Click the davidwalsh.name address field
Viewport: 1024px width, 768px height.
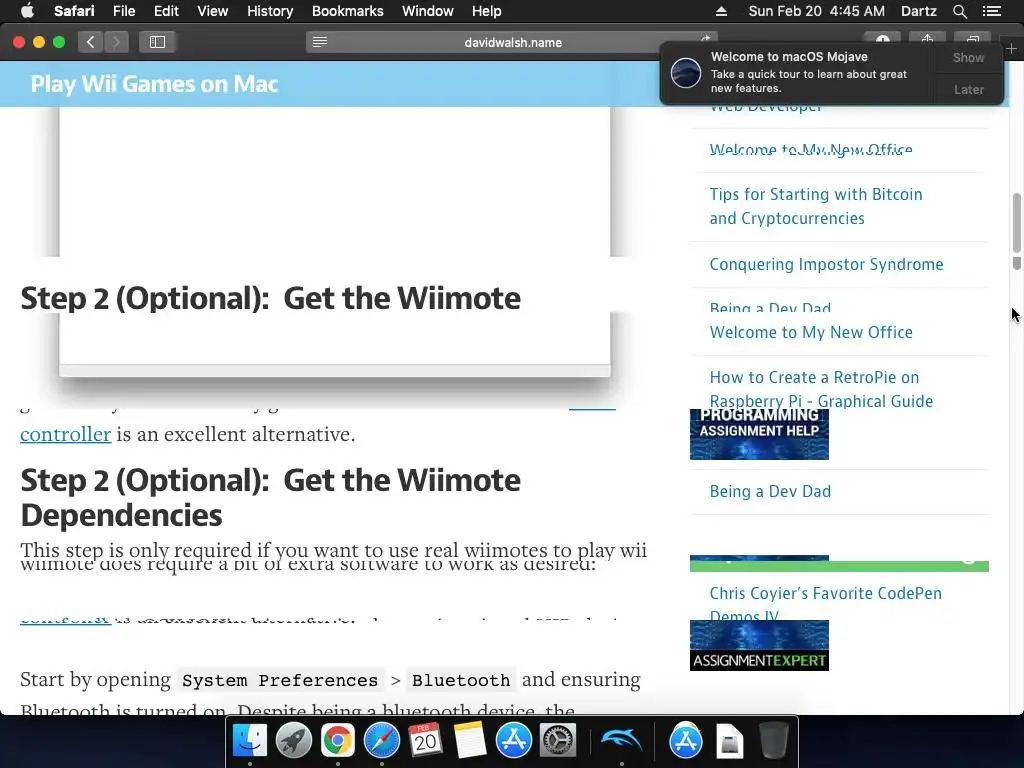(512, 42)
